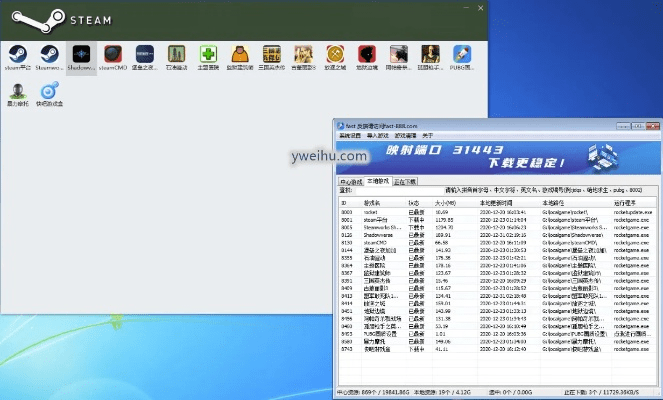Sort by 本地更新时间 column header
The width and height of the screenshot is (663, 400).
pos(483,201)
